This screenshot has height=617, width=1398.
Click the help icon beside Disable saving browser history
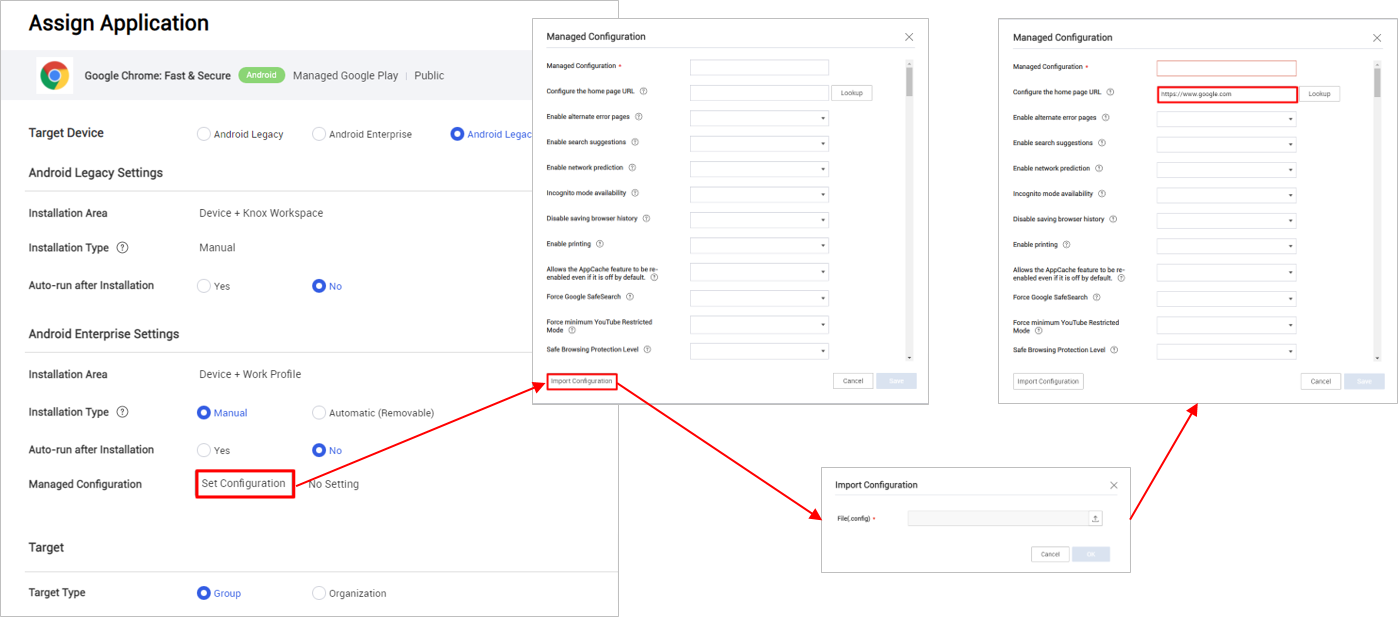click(647, 217)
